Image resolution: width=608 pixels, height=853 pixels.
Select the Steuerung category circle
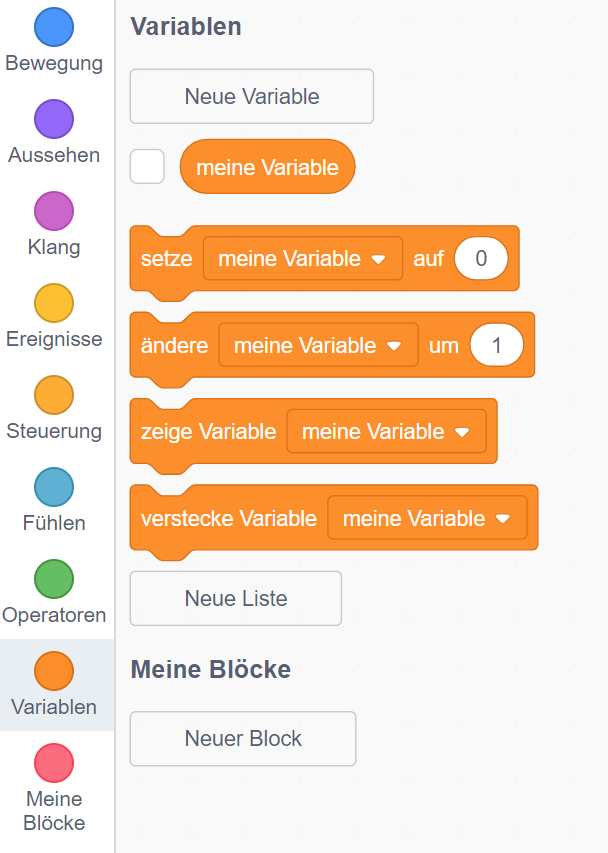click(x=54, y=395)
